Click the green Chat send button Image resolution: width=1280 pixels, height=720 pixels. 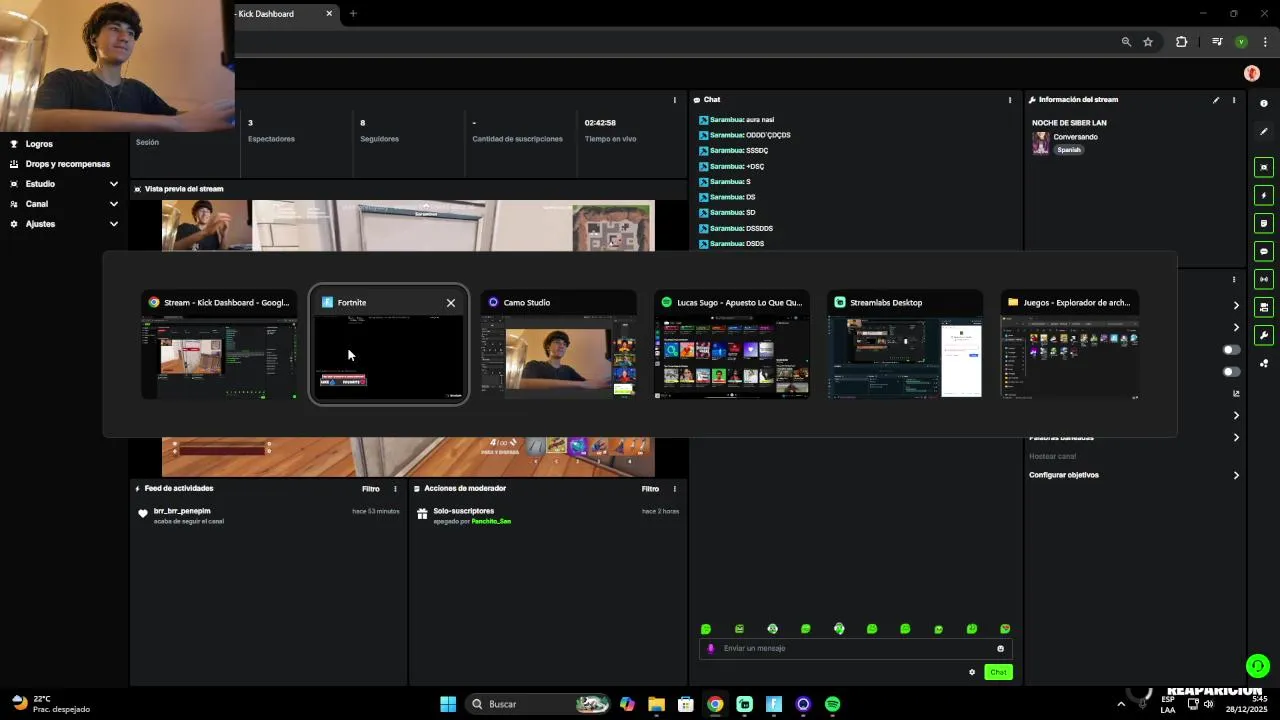point(998,672)
